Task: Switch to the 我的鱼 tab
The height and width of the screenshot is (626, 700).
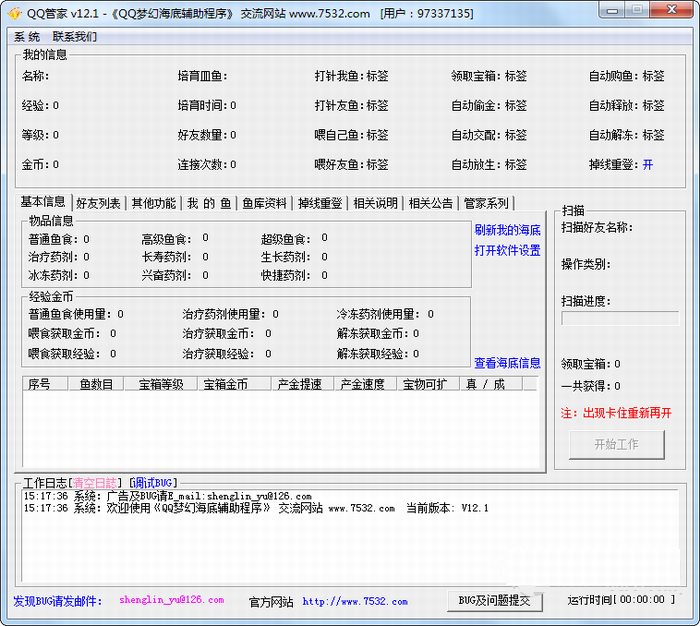Action: tap(209, 204)
